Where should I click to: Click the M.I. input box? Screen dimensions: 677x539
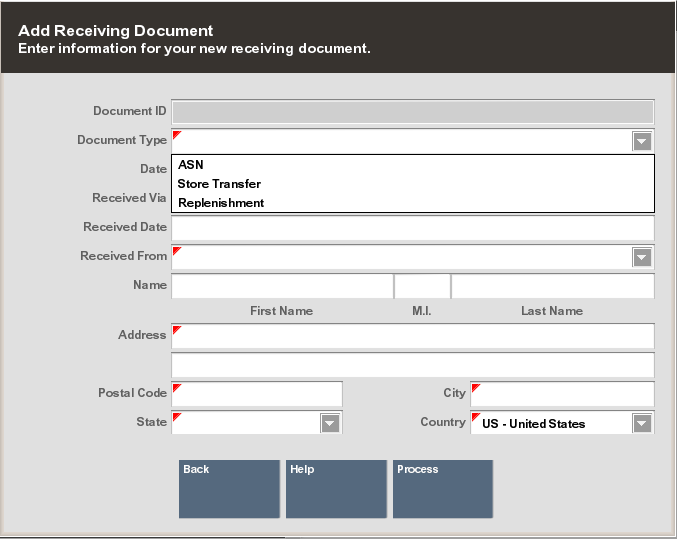422,286
